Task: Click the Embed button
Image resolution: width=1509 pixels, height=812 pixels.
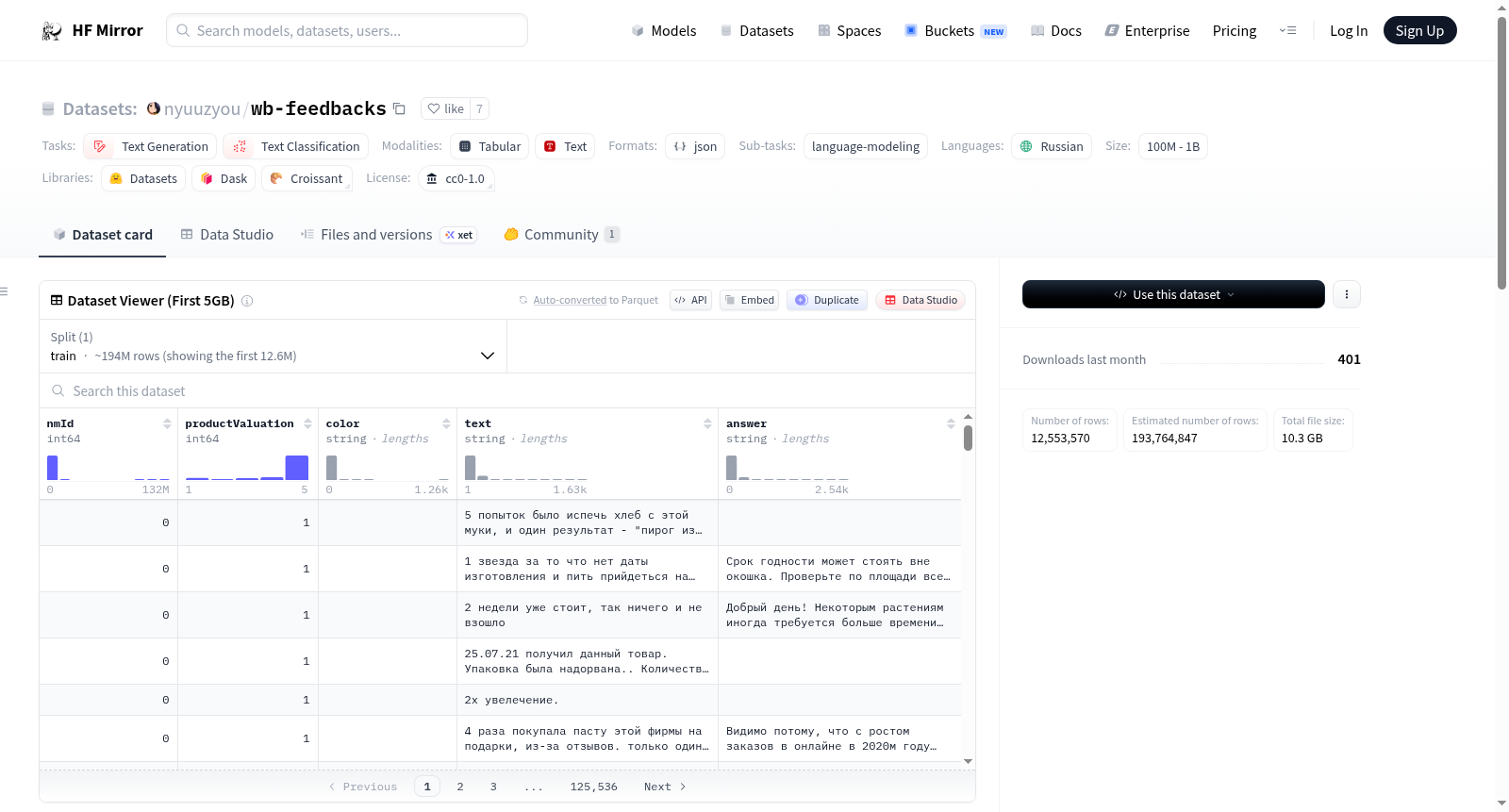Action: point(749,300)
